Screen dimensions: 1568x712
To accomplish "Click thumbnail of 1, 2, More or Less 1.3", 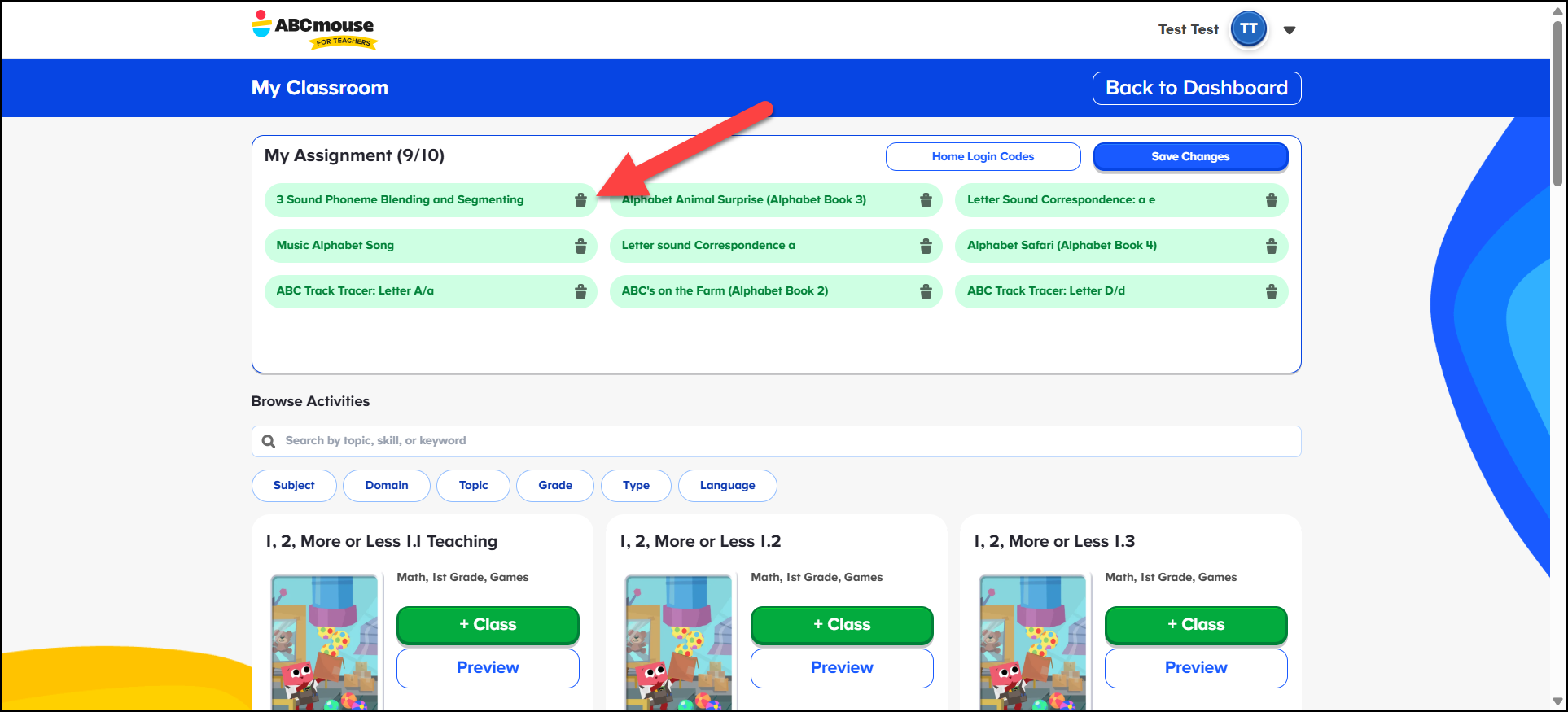I will (1033, 642).
